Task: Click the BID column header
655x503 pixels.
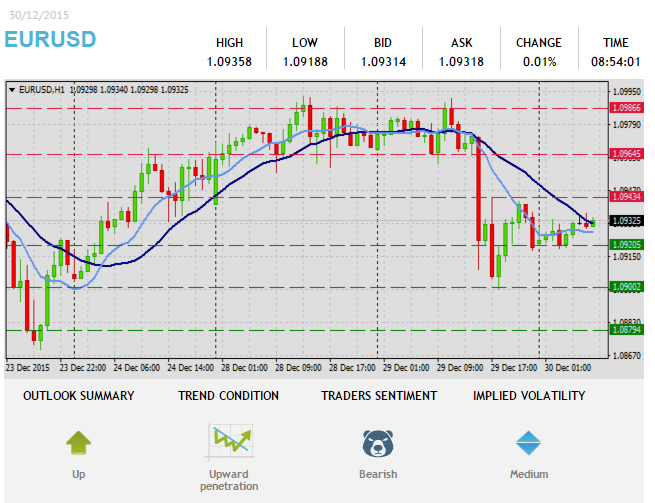Action: click(x=383, y=43)
